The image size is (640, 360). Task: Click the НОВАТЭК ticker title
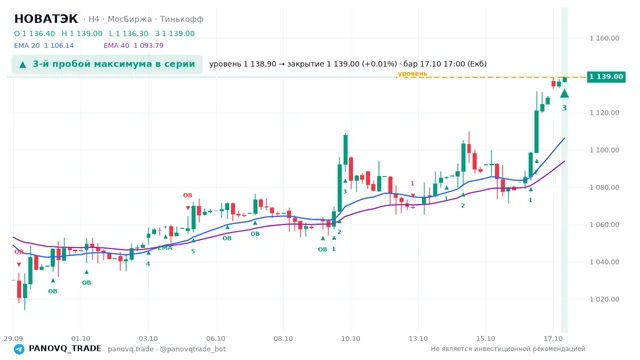click(46, 19)
